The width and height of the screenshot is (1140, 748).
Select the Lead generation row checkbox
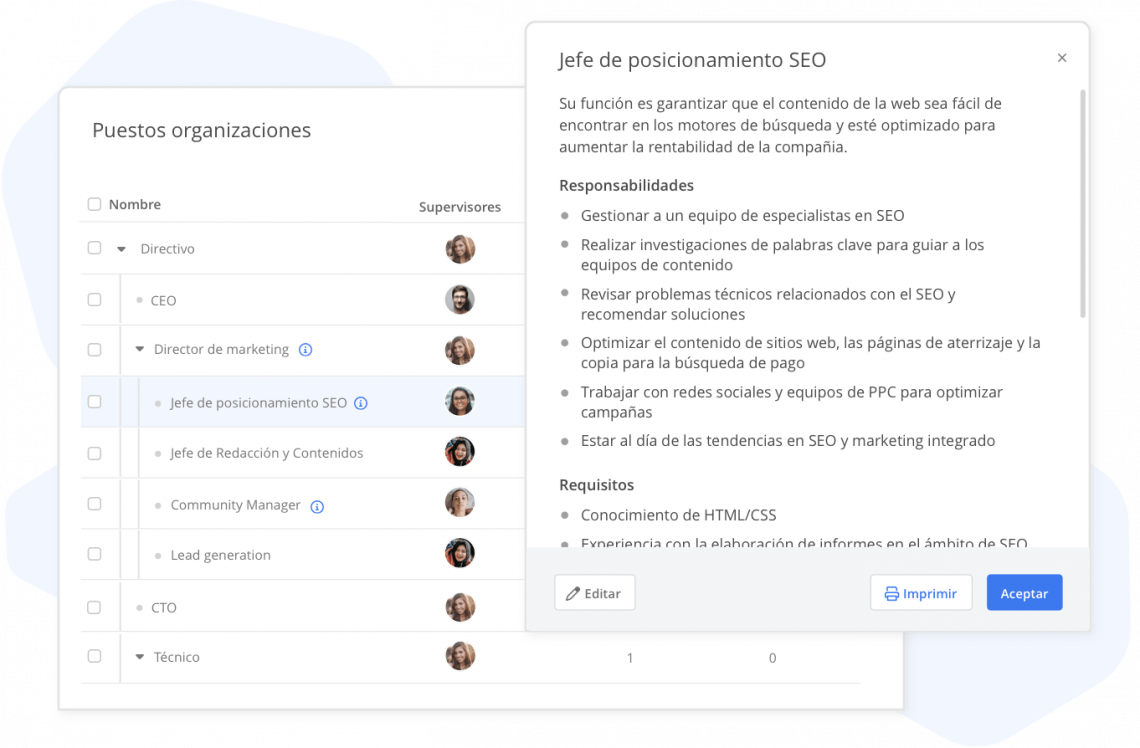tap(95, 554)
